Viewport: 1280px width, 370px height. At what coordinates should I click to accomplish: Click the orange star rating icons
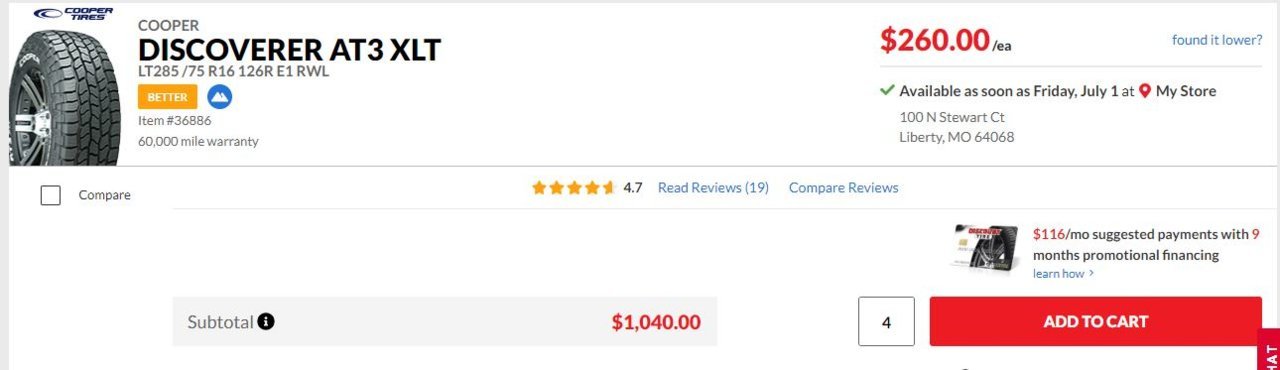pyautogui.click(x=573, y=187)
